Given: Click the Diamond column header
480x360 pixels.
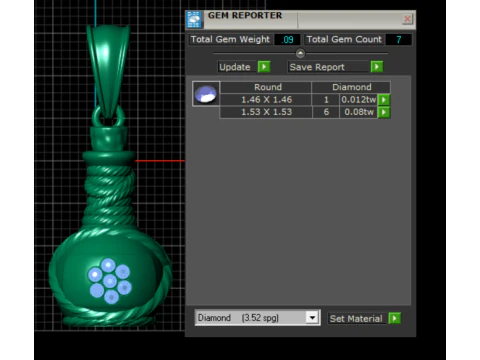Looking at the screenshot, I should click(x=351, y=87).
